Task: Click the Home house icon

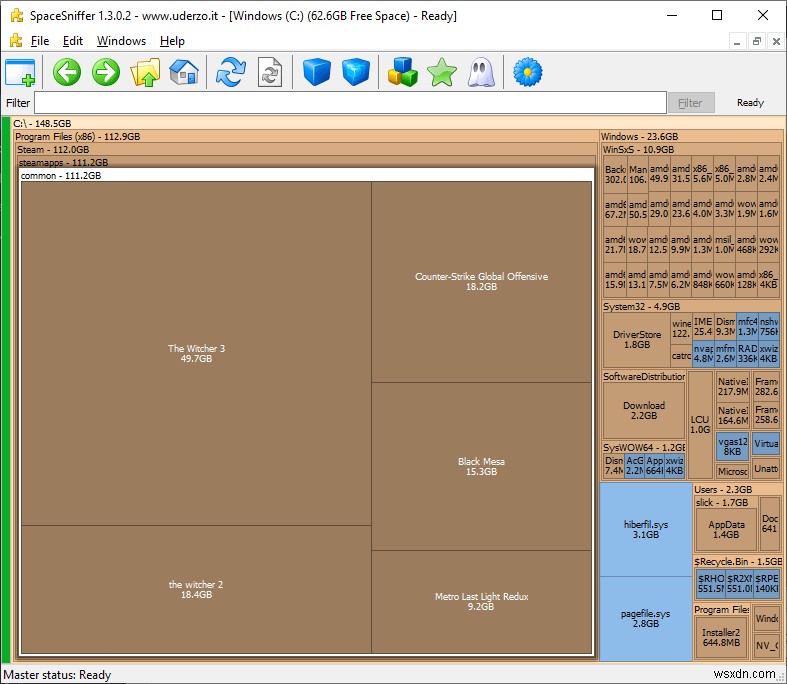Action: click(184, 72)
